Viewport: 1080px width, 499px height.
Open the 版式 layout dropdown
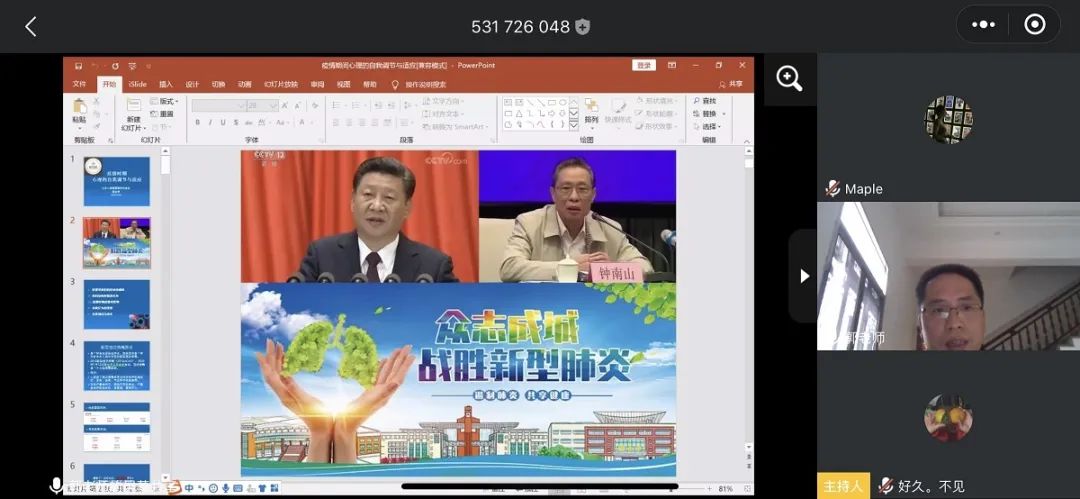[164, 101]
